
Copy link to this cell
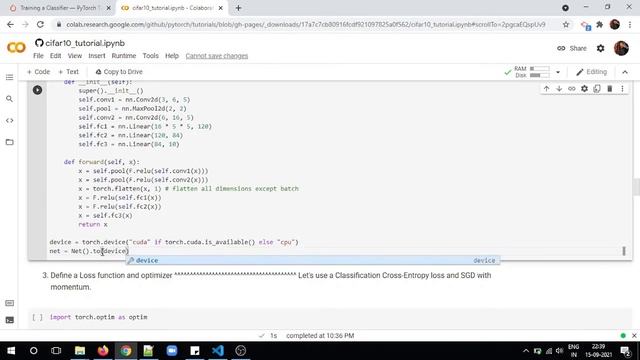pyautogui.click(x=572, y=89)
